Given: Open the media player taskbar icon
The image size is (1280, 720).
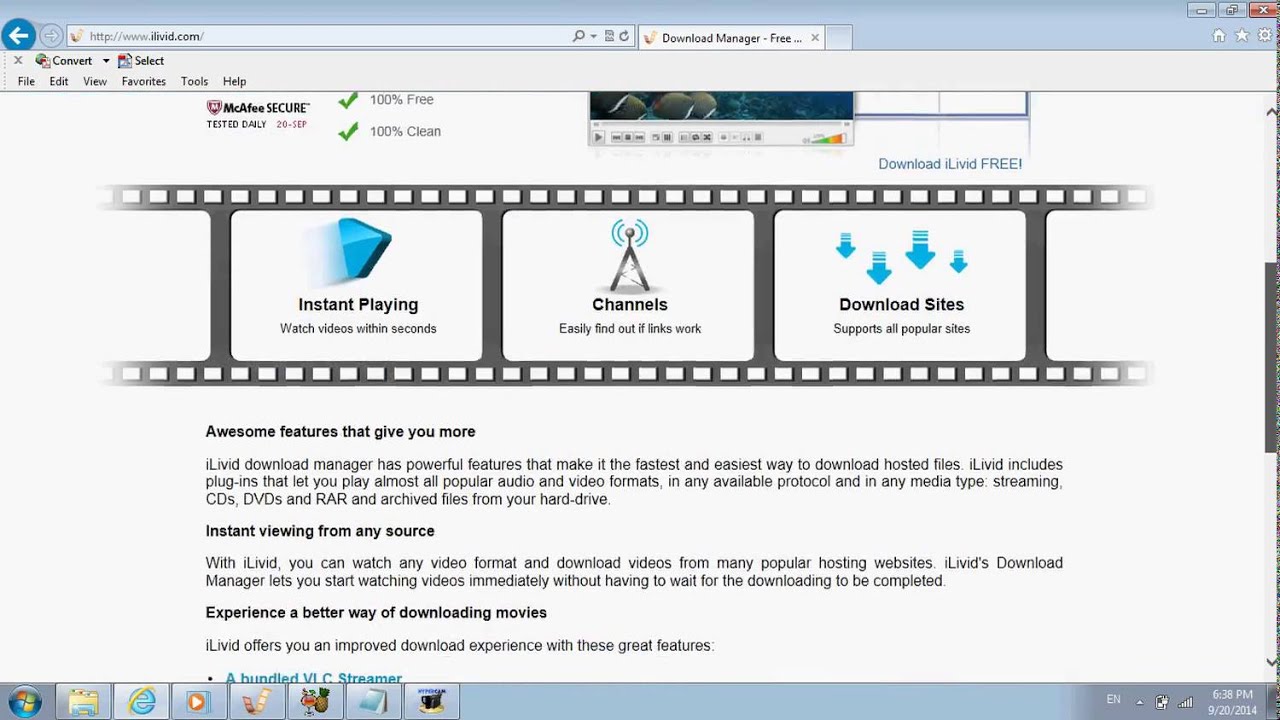Looking at the screenshot, I should click(x=197, y=702).
